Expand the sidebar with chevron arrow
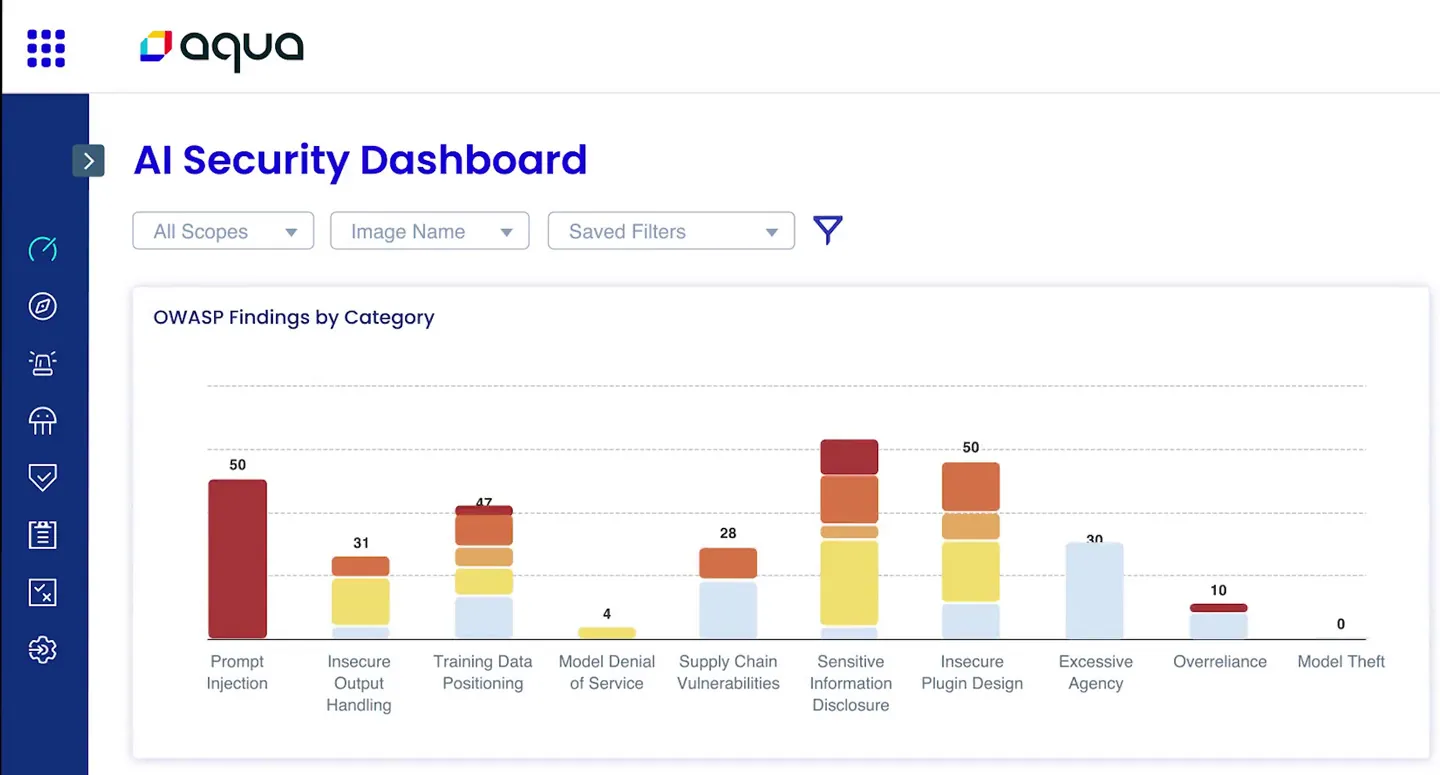 pos(88,160)
